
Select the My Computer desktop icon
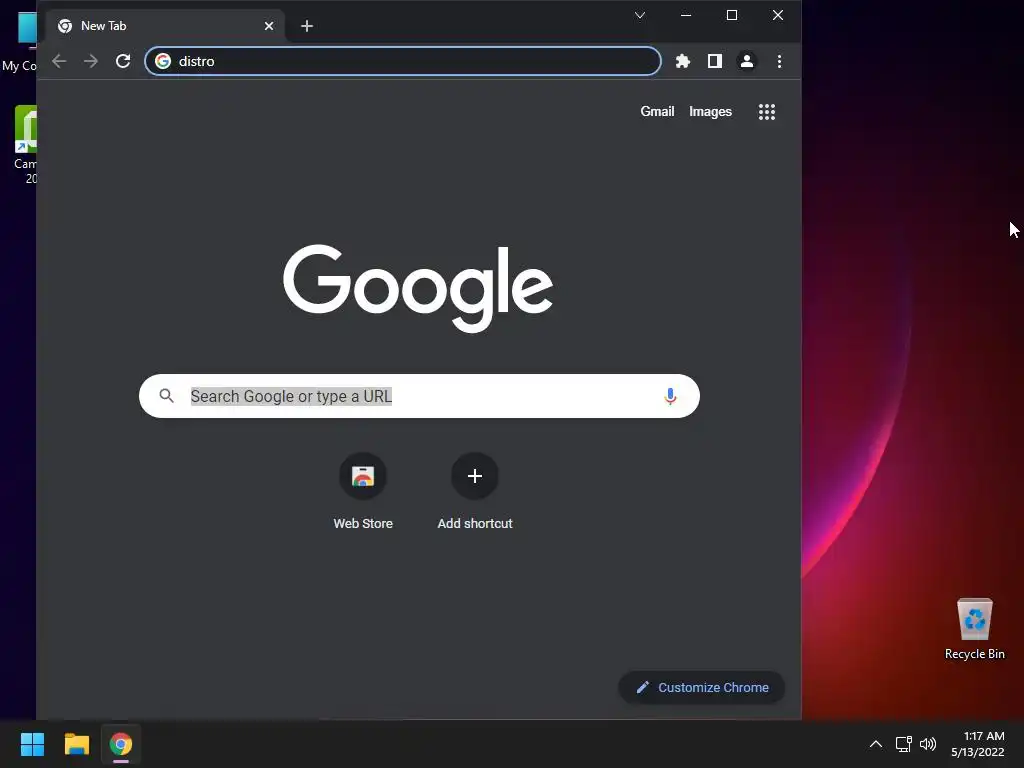point(20,40)
